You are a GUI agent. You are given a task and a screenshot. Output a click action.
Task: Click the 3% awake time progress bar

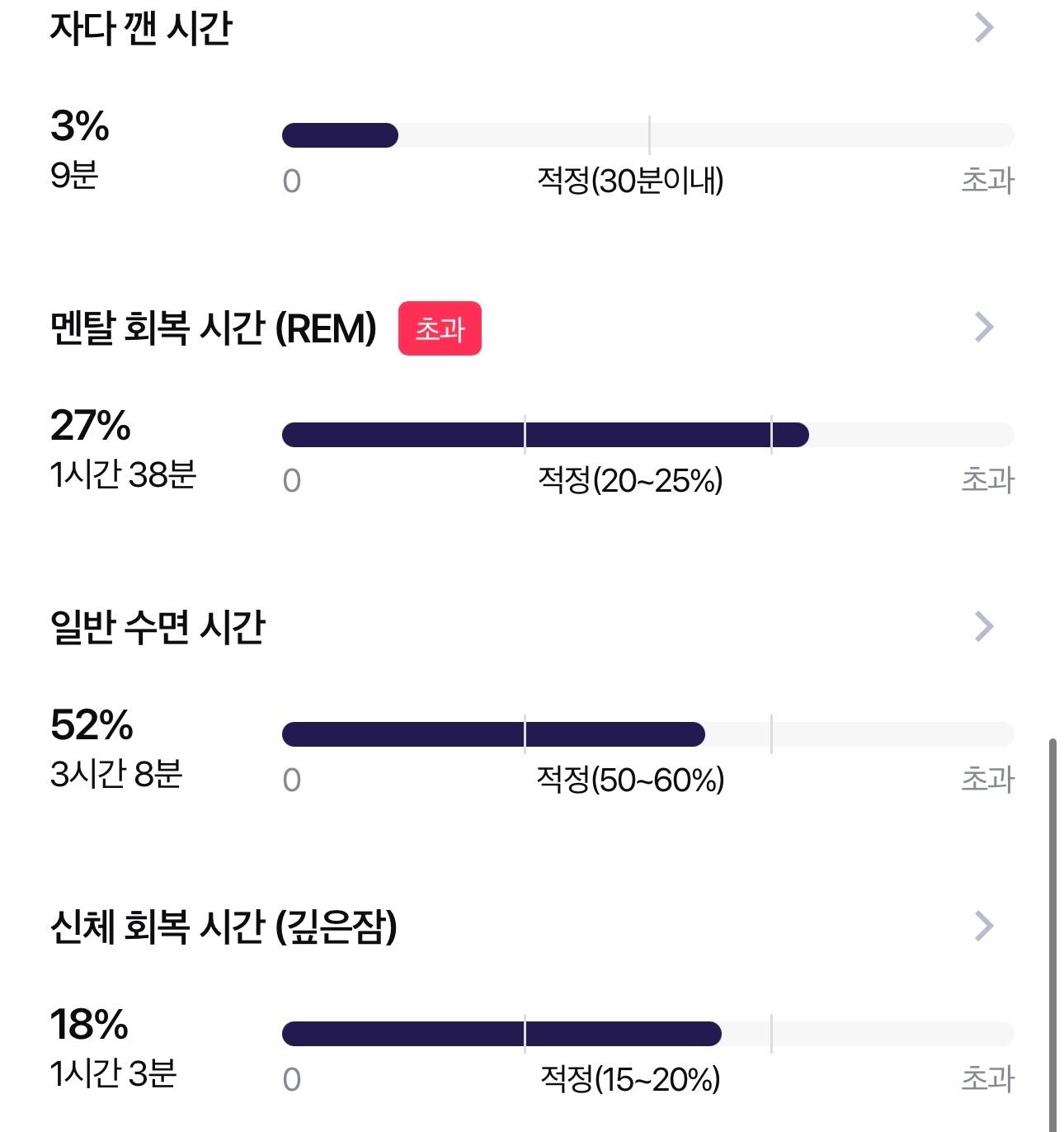click(x=647, y=135)
